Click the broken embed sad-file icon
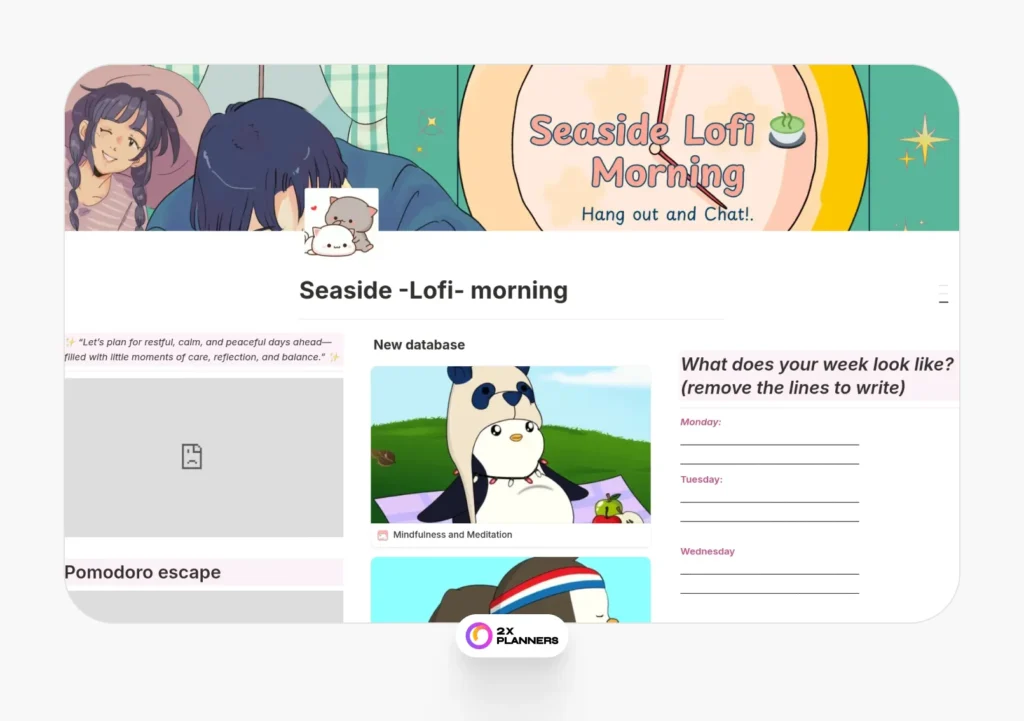 191,457
